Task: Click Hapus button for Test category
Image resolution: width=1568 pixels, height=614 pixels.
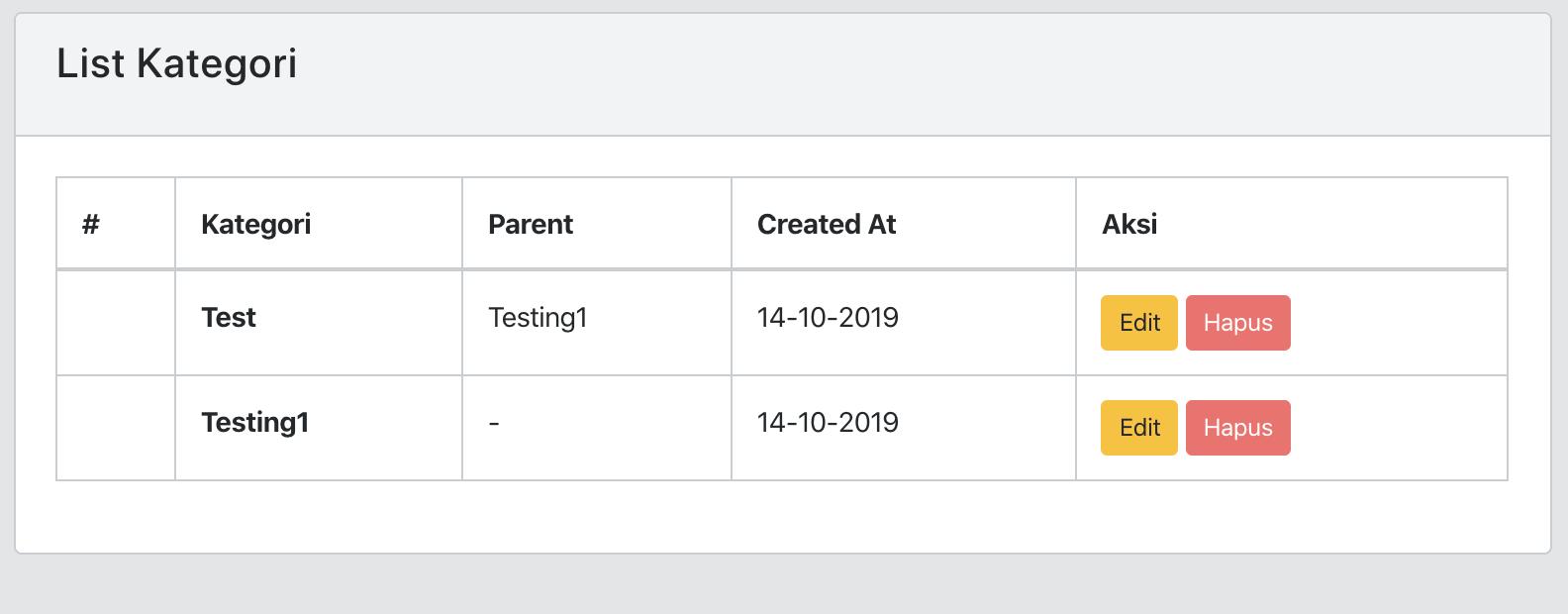Action: coord(1237,323)
